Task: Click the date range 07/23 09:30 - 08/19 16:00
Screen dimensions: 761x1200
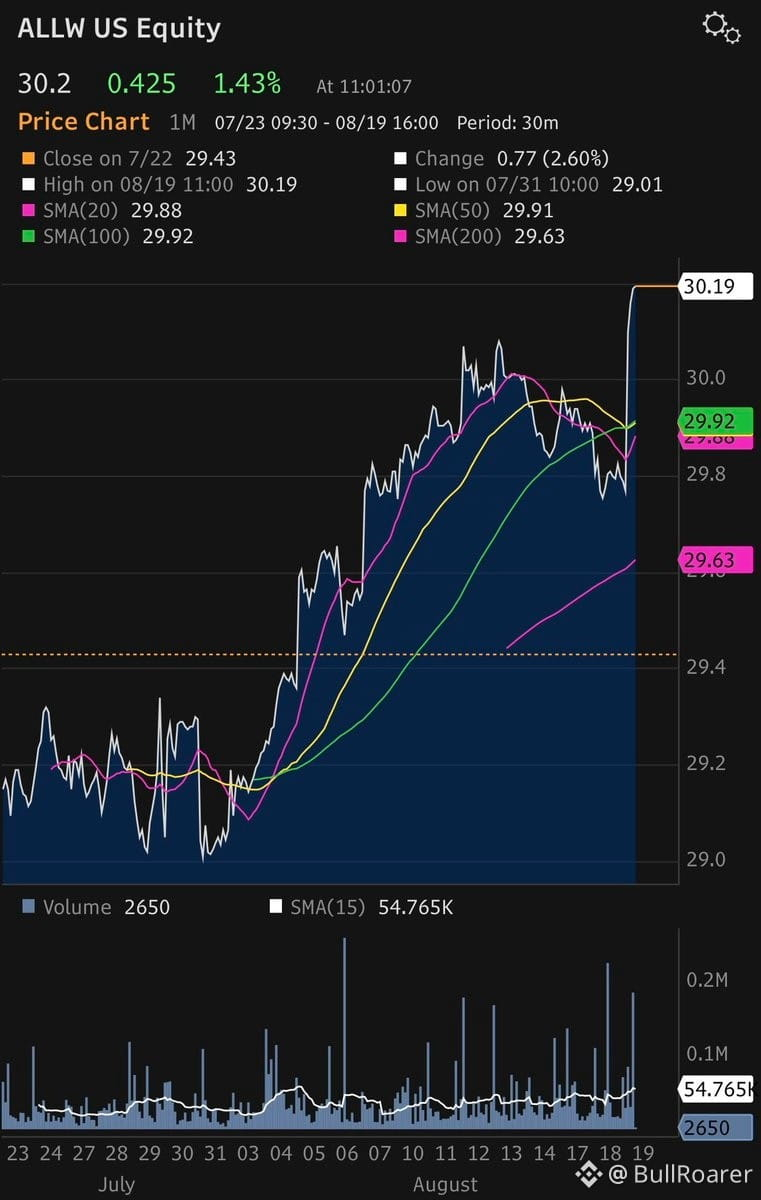Action: [x=326, y=123]
